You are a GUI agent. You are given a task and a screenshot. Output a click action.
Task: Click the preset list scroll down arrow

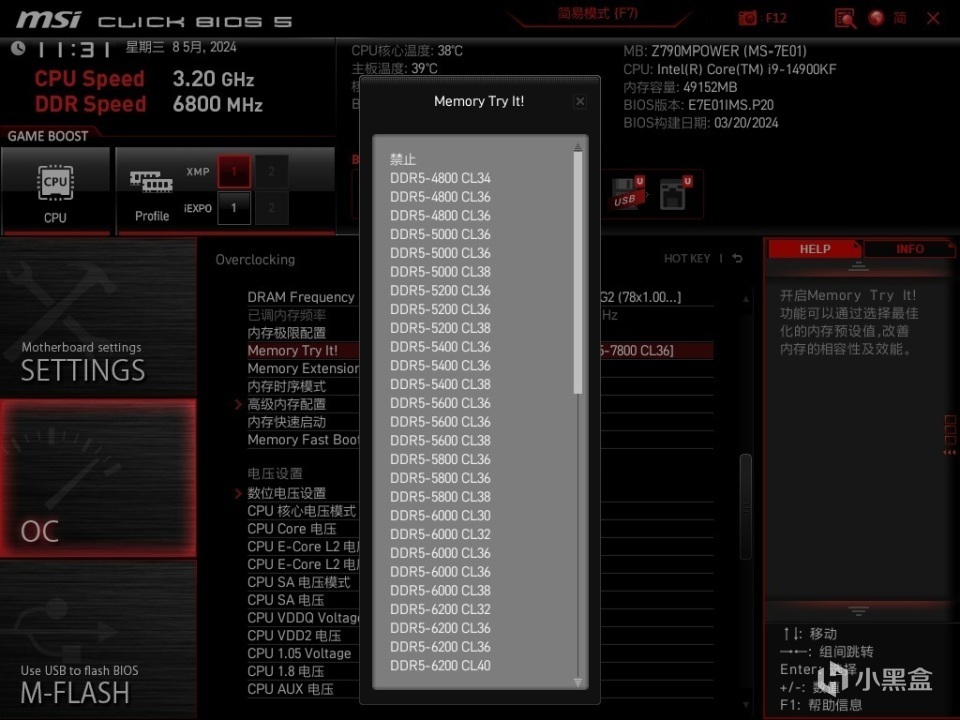pos(577,682)
